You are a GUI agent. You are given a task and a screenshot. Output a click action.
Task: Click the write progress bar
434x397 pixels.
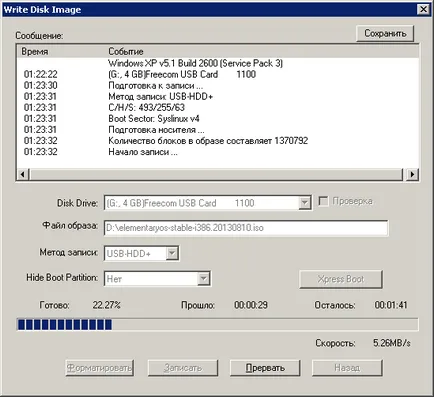(x=217, y=324)
